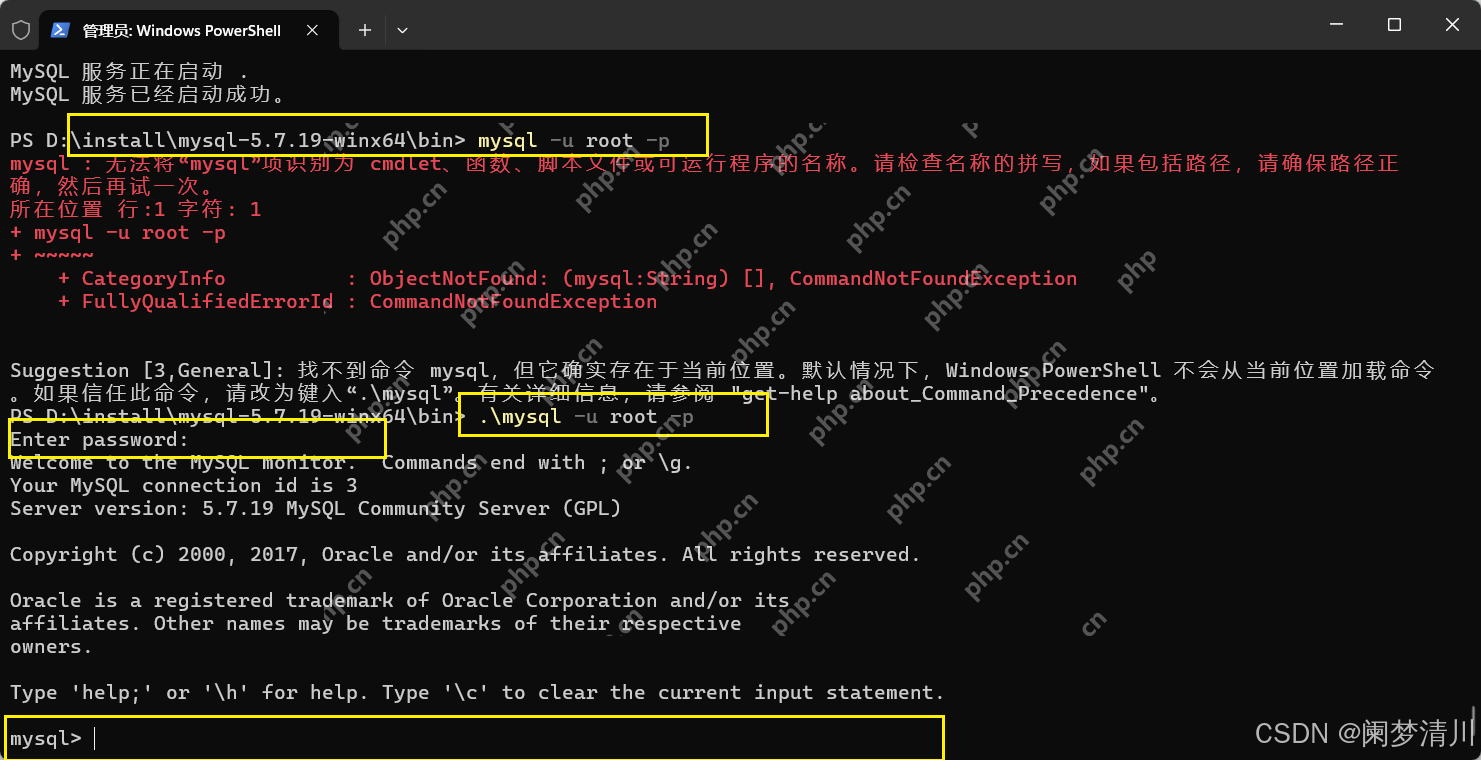Click the .\mysql -u root -p command
Screen dimensions: 1481x760
tap(585, 417)
